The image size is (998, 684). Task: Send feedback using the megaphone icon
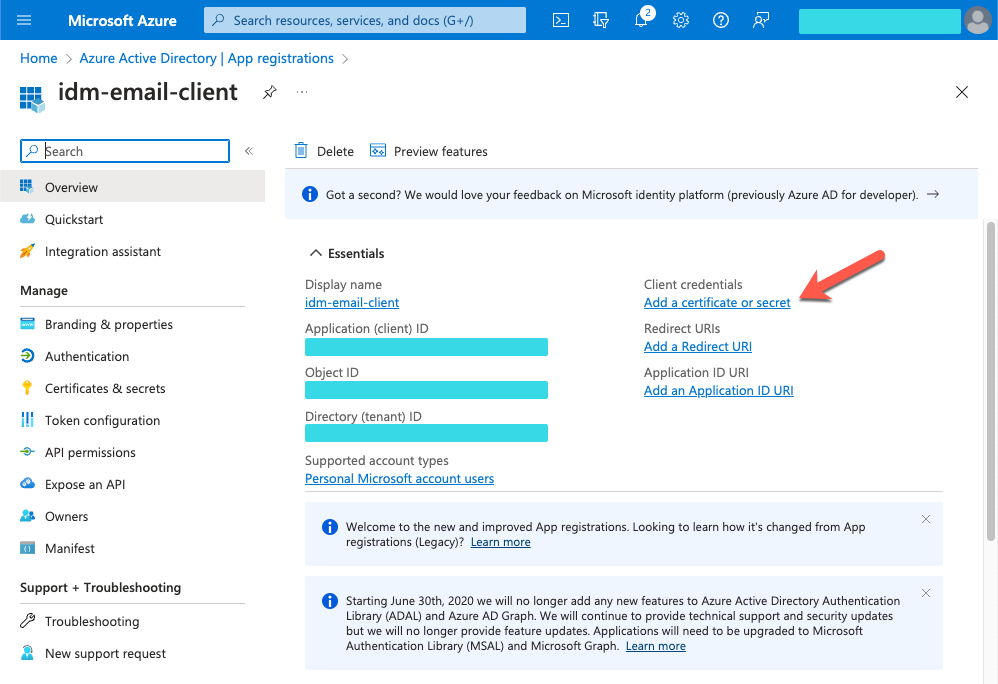(x=761, y=20)
